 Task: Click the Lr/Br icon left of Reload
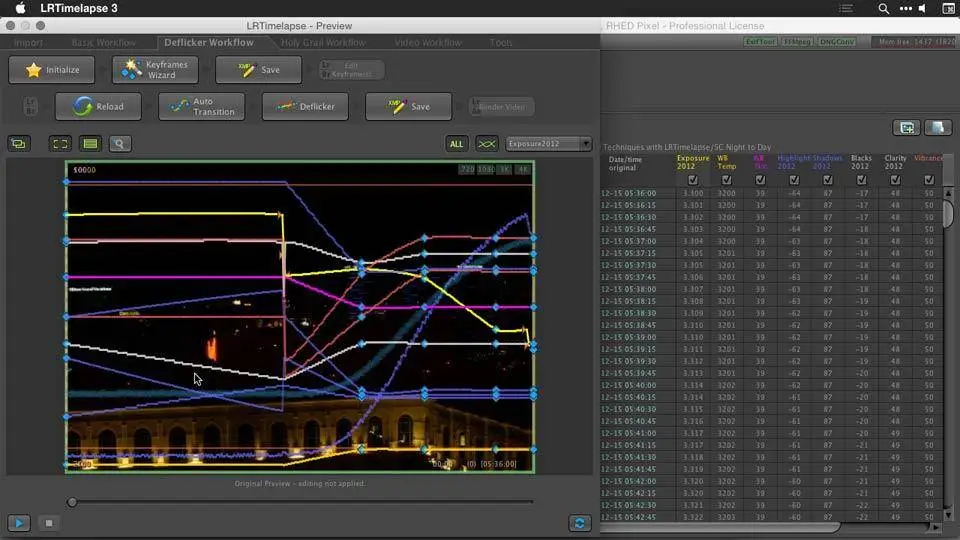point(31,106)
